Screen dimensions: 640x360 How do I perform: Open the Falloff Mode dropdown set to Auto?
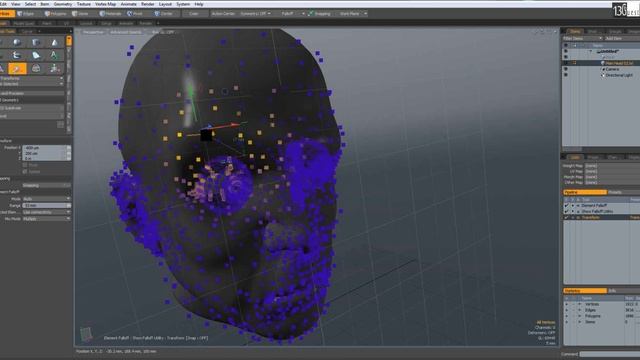pyautogui.click(x=47, y=199)
